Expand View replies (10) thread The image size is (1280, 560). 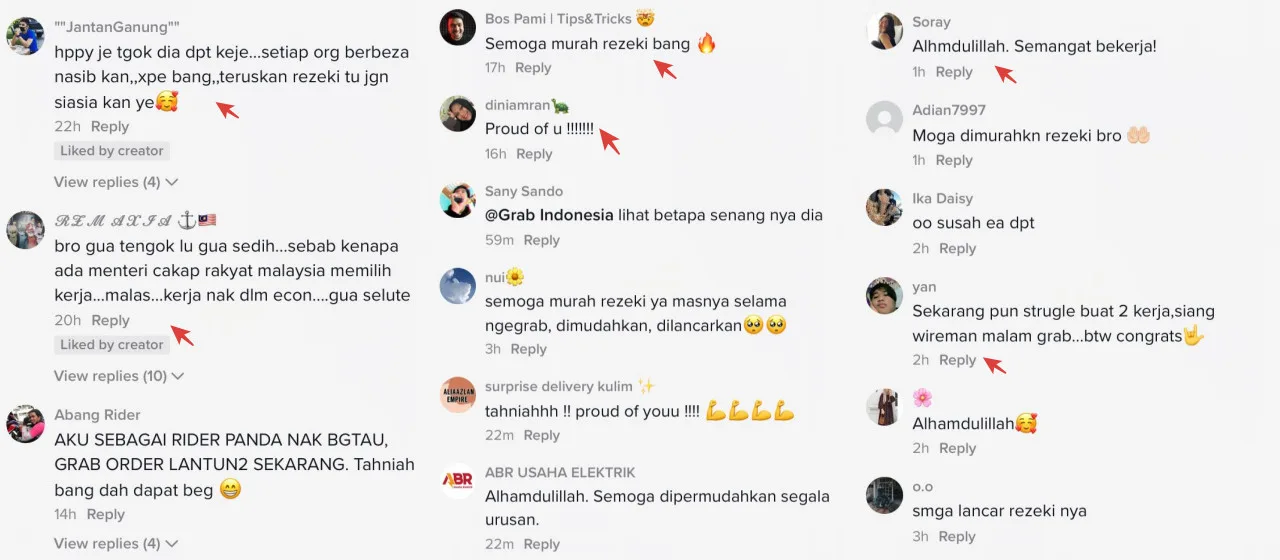tap(119, 376)
